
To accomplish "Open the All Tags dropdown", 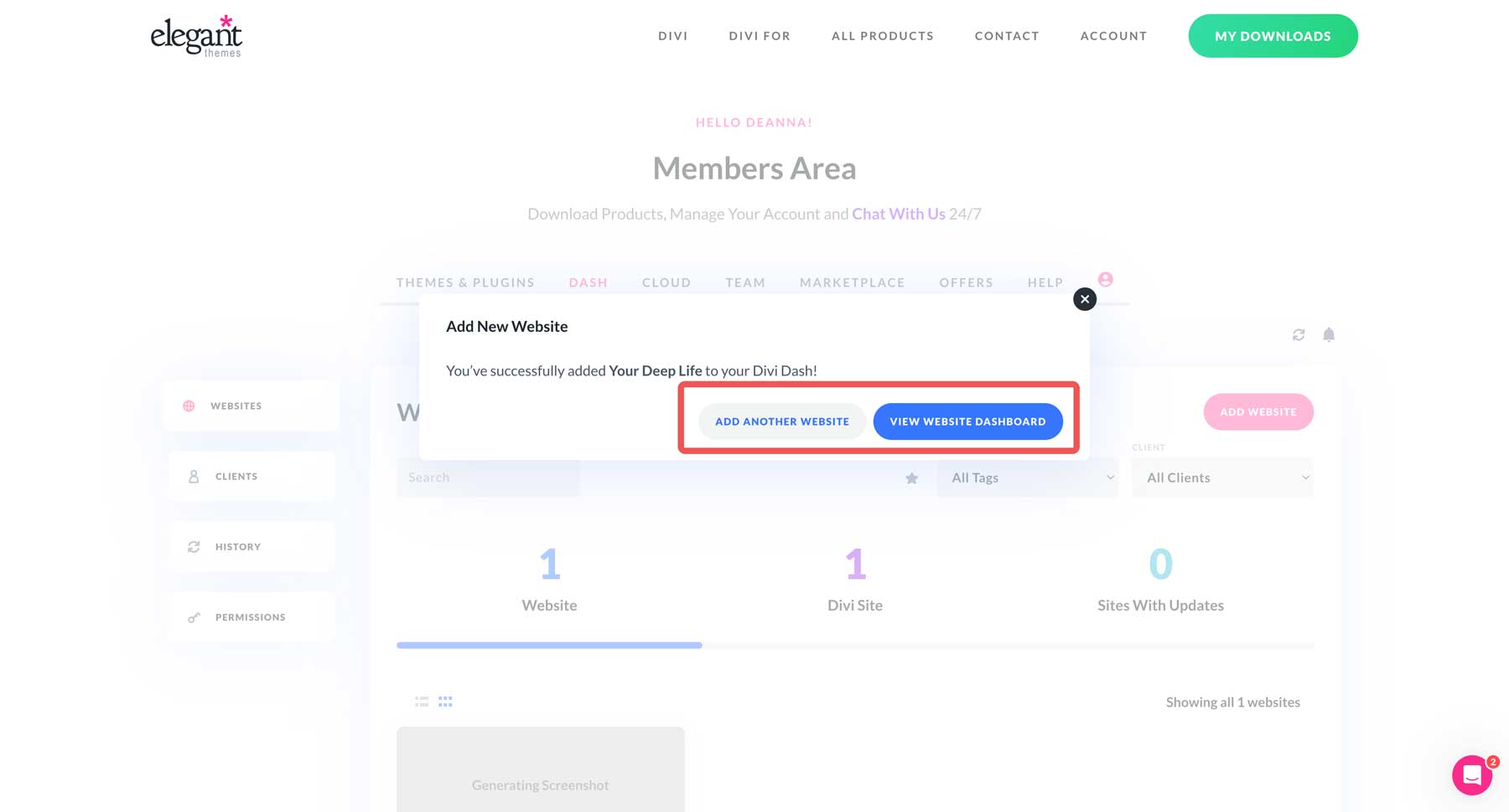I will pyautogui.click(x=1027, y=478).
